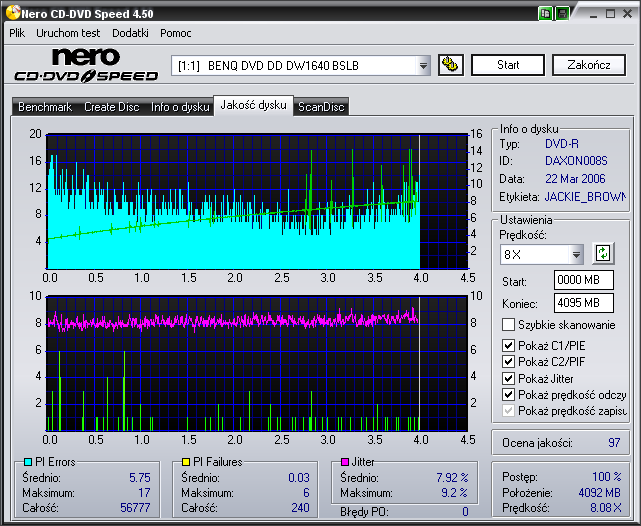Expand the 8X speed dropdown

pyautogui.click(x=576, y=255)
